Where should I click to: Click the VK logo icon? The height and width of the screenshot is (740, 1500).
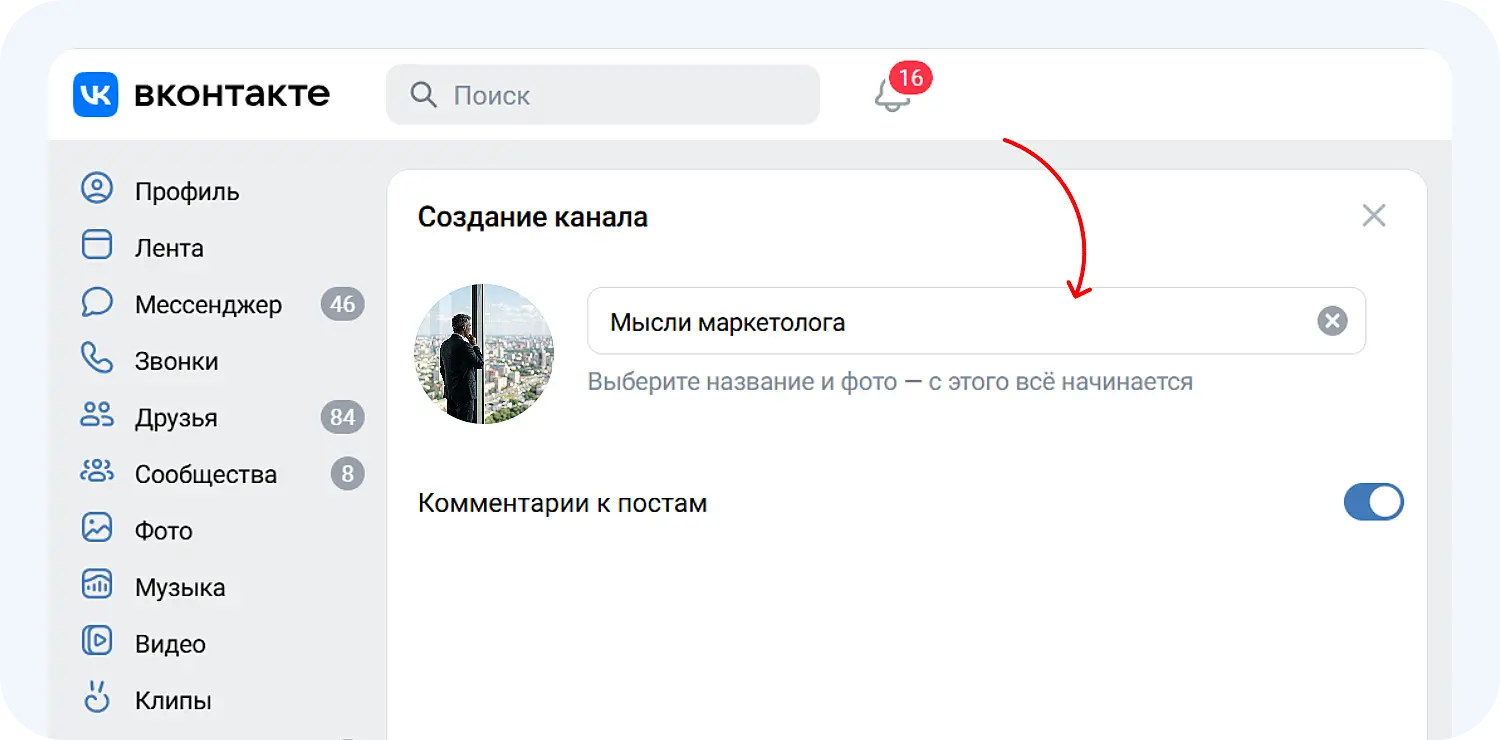[96, 95]
